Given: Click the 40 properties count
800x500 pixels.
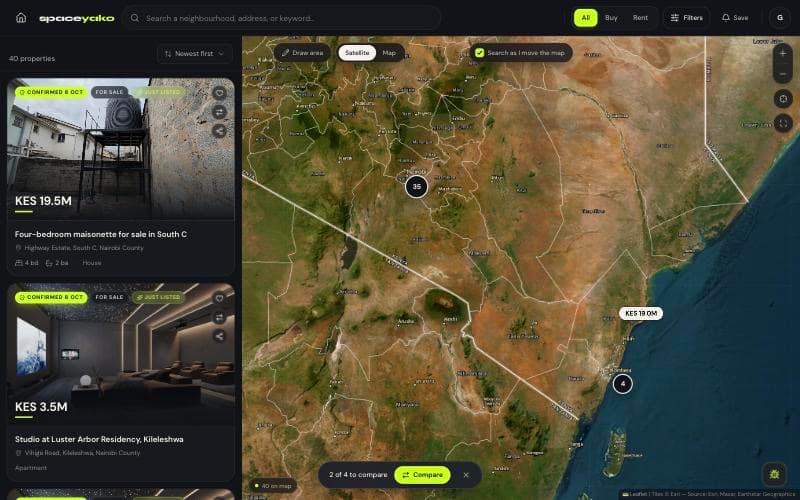Looking at the screenshot, I should point(32,59).
